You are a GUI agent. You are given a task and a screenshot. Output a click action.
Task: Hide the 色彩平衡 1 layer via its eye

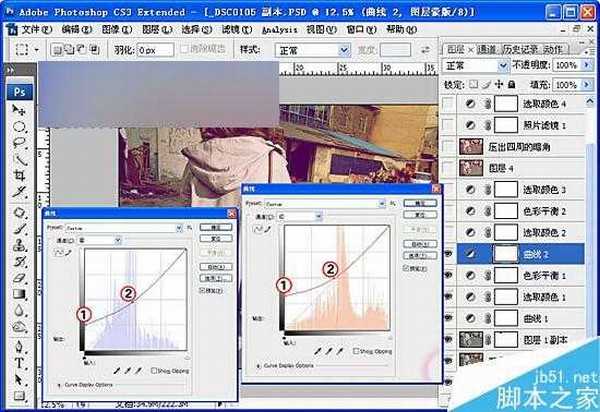pos(448,275)
